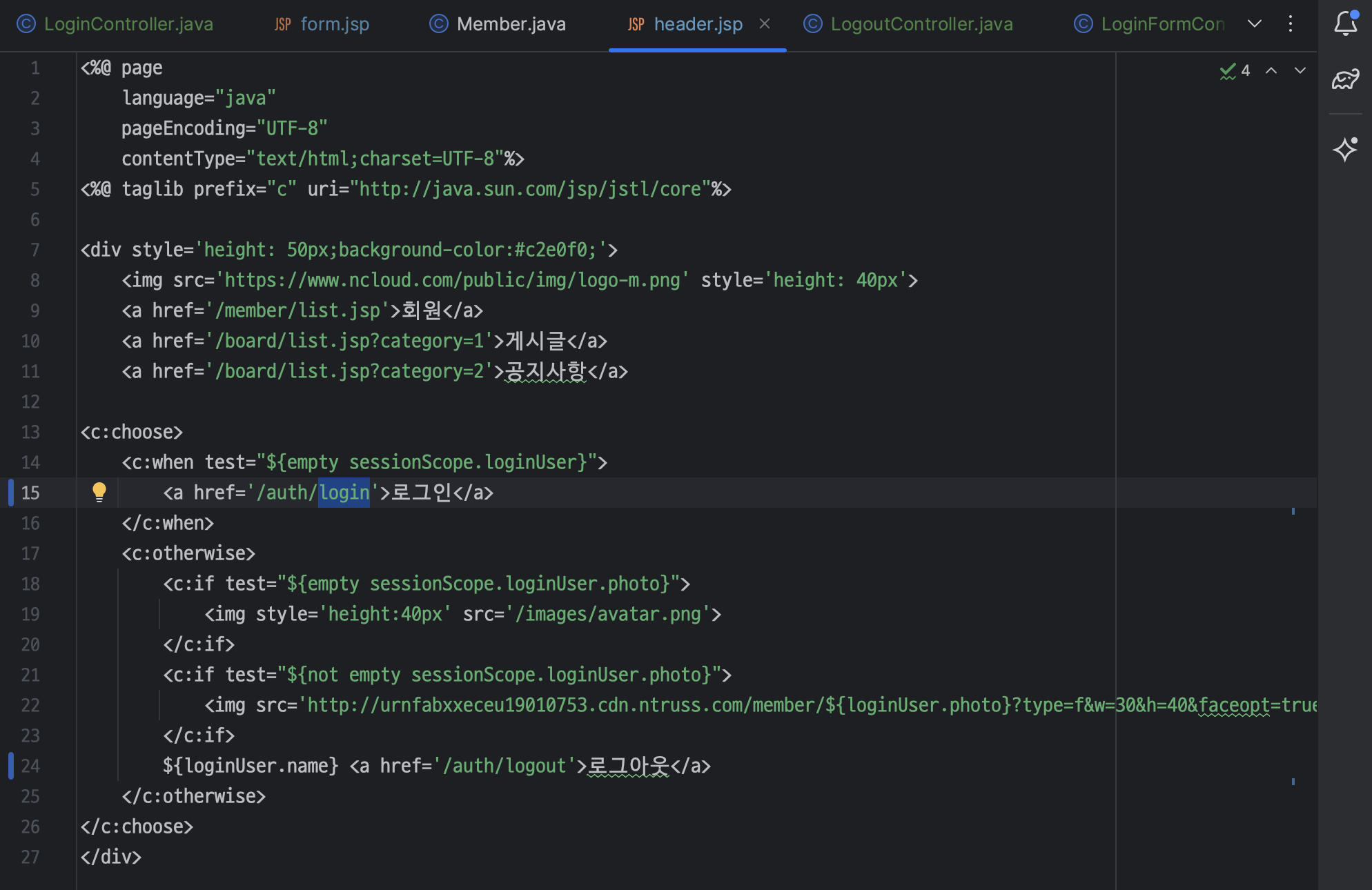Click the inspections checkmark widget showing 4
The image size is (1372, 890).
click(x=1235, y=70)
